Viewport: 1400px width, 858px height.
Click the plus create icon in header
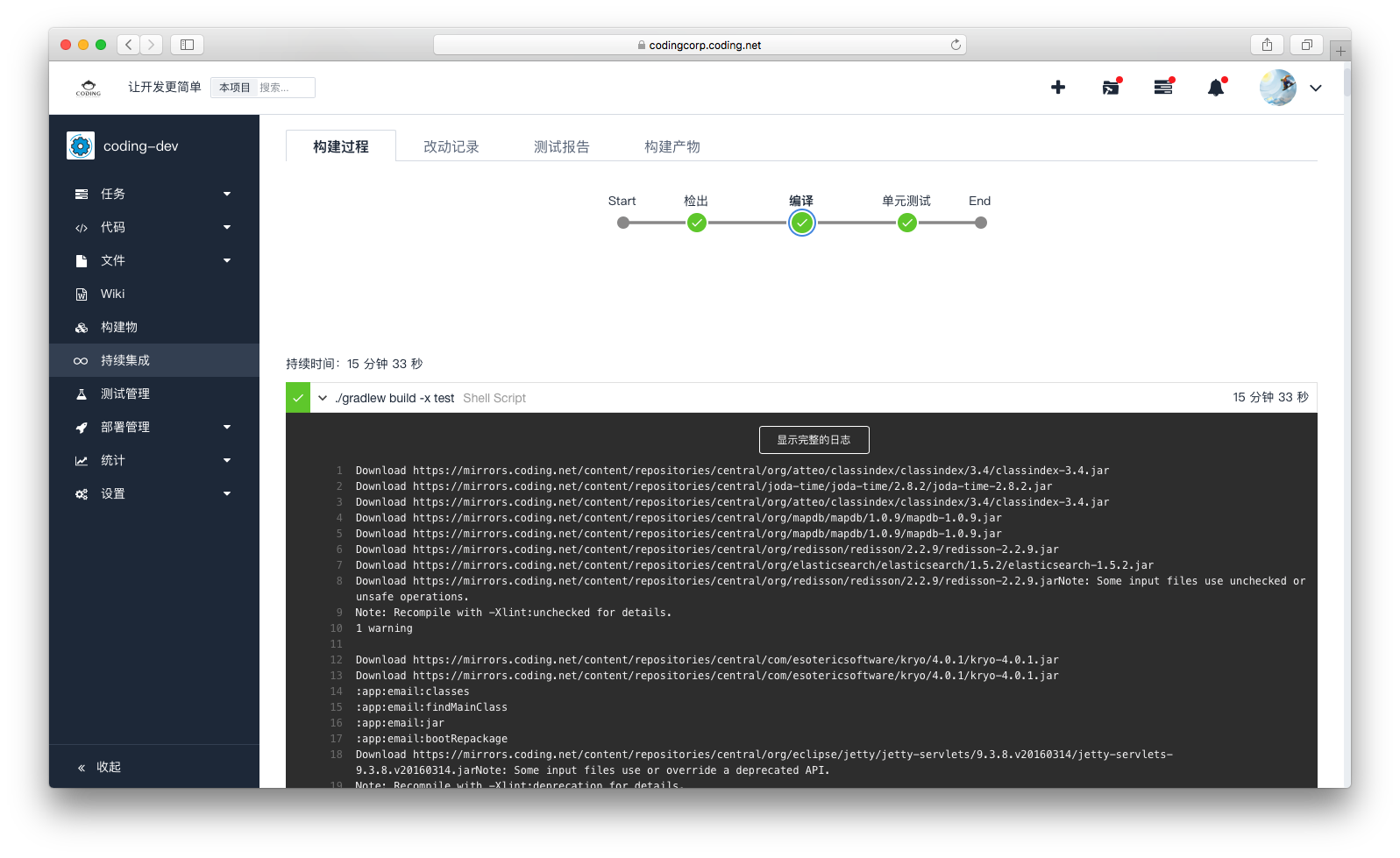1058,87
